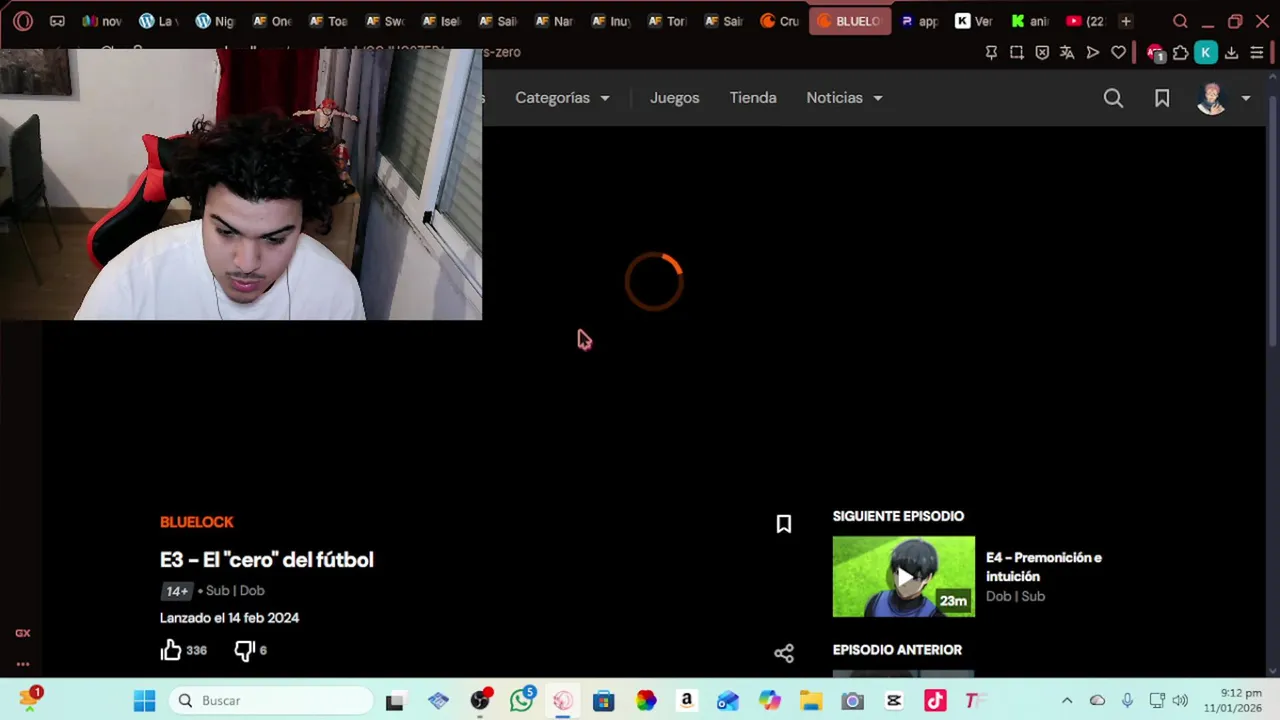Click the GX sidebar label
The width and height of the screenshot is (1280, 720).
[x=22, y=633]
